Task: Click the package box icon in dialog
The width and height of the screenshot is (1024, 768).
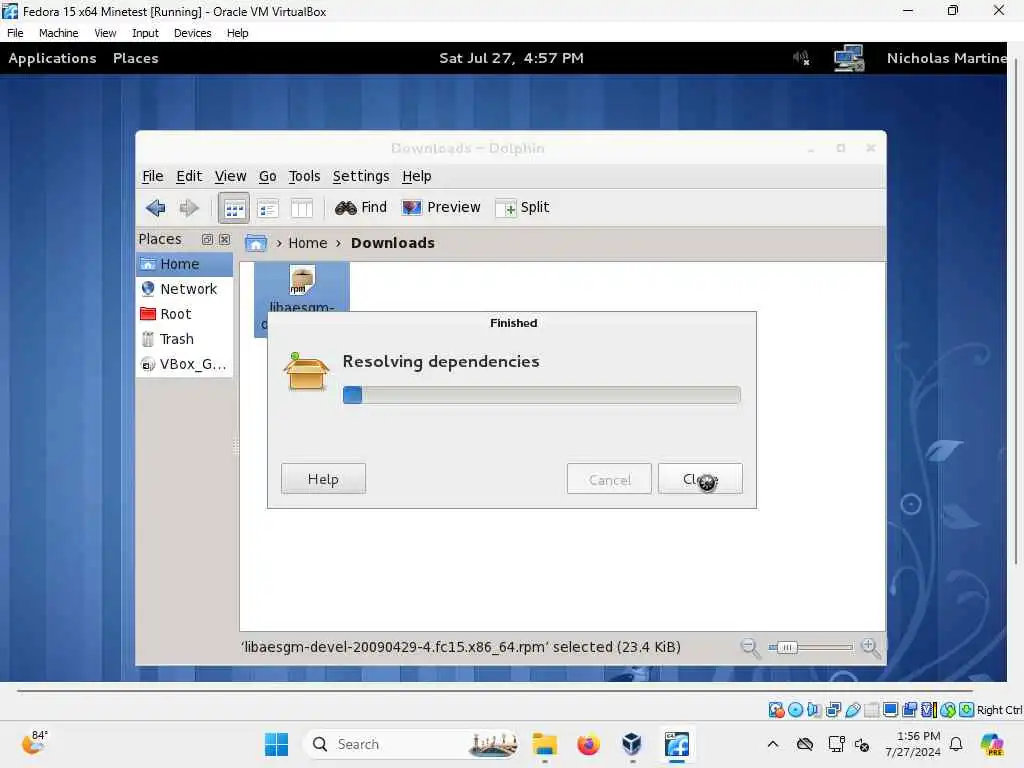Action: point(306,371)
